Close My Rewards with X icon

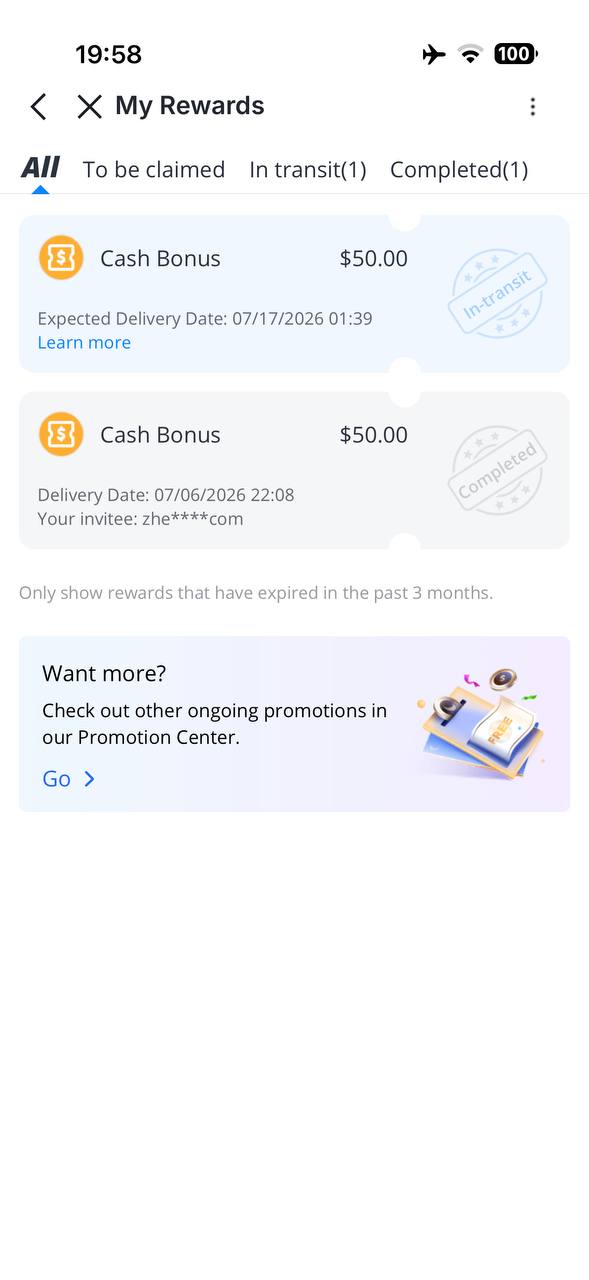(90, 107)
